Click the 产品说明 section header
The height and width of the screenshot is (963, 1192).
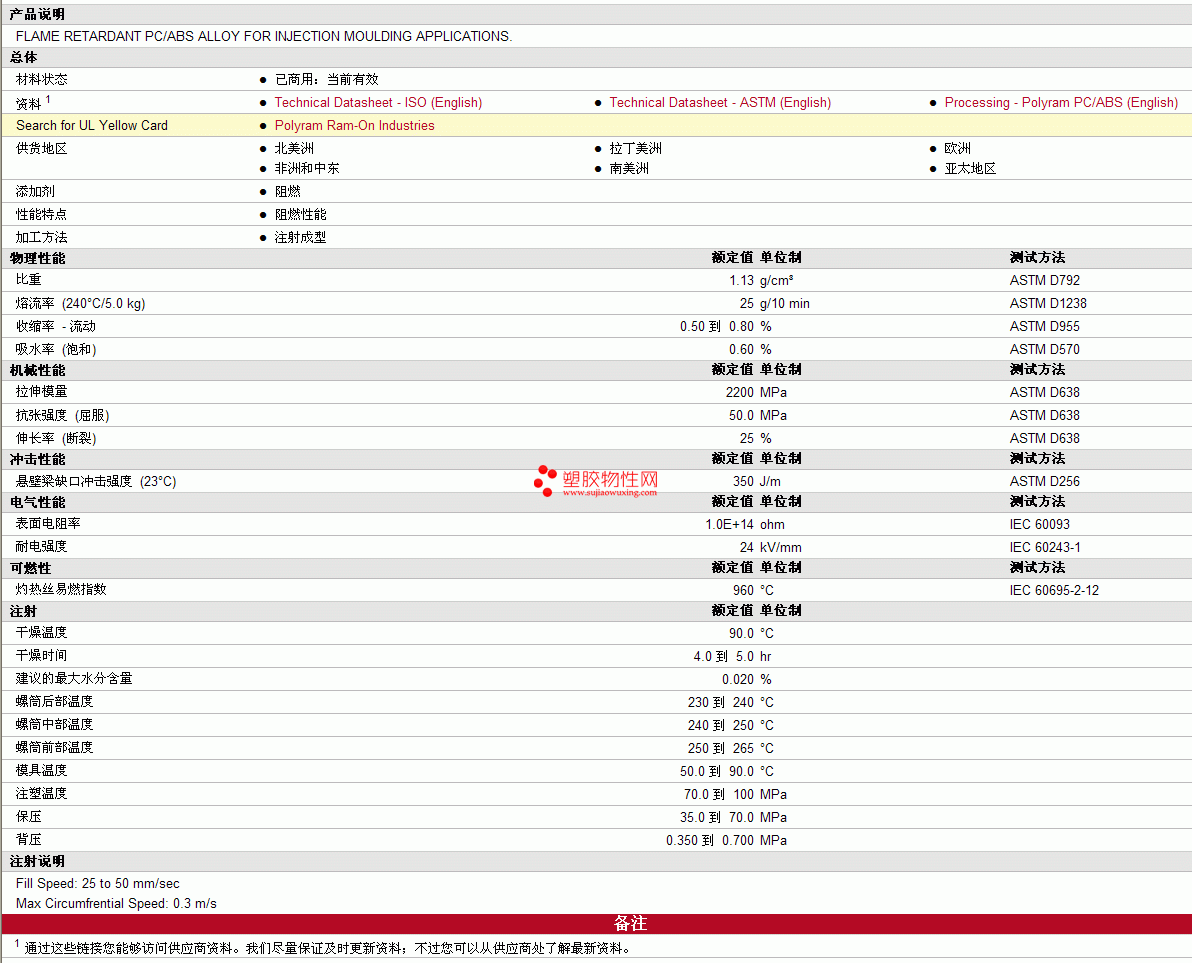37,14
